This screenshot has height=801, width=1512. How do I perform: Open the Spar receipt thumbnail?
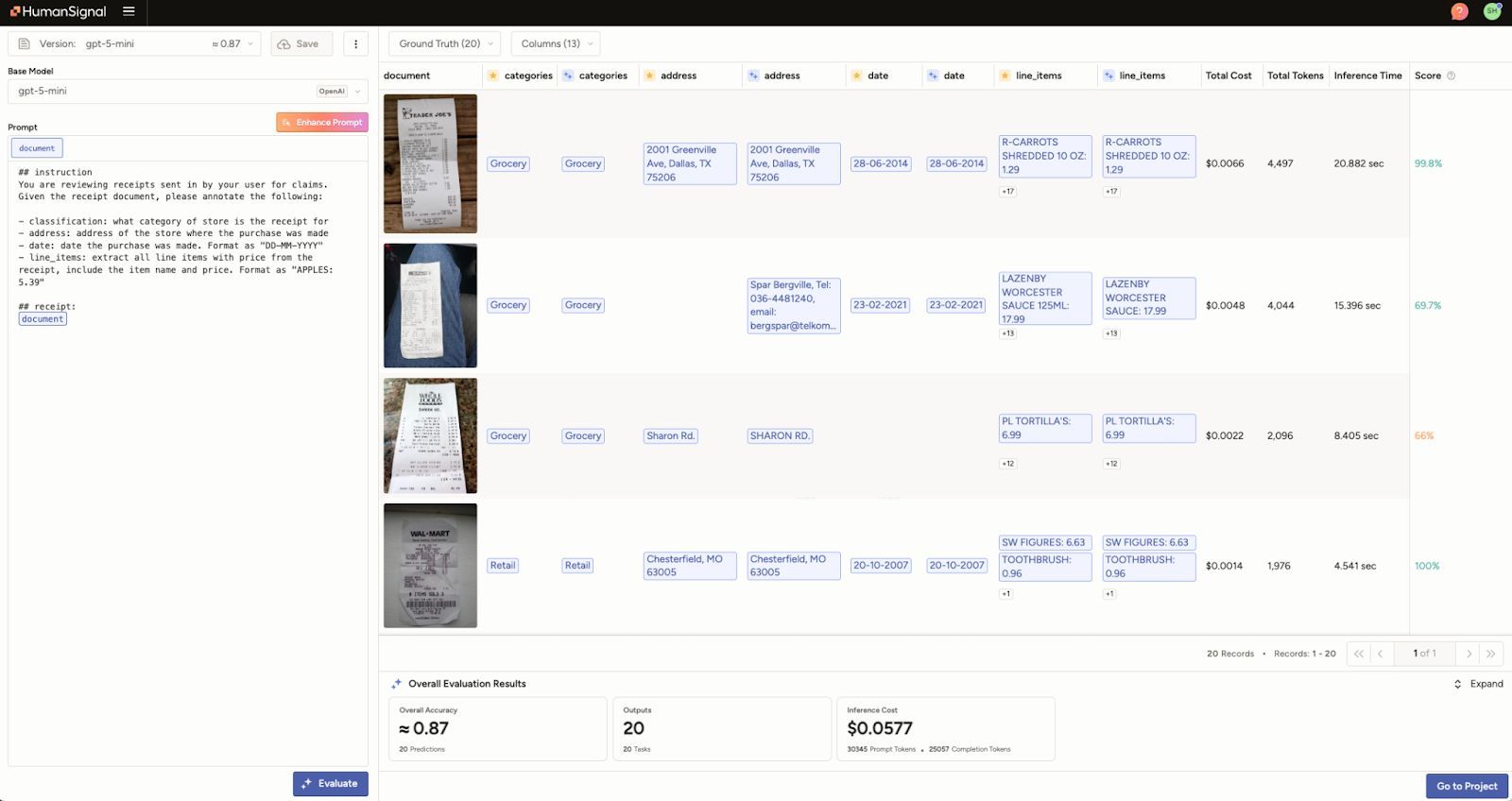coord(430,306)
